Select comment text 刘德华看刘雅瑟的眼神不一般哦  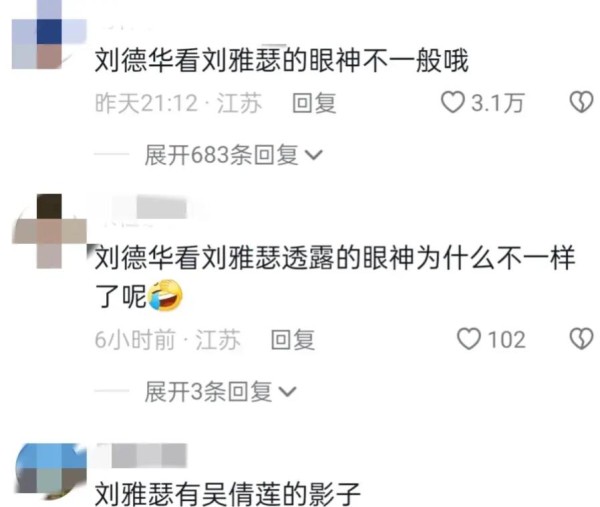(x=282, y=61)
